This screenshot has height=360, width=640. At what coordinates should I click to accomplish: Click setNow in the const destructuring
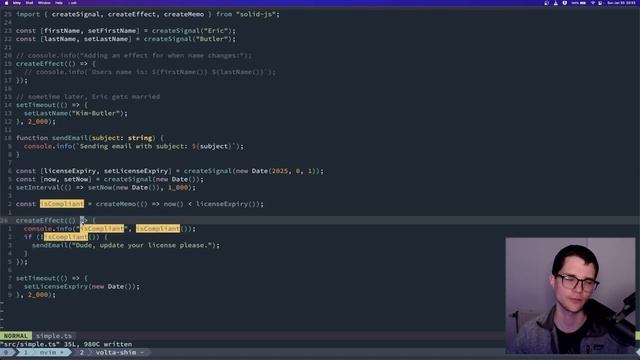click(x=76, y=179)
